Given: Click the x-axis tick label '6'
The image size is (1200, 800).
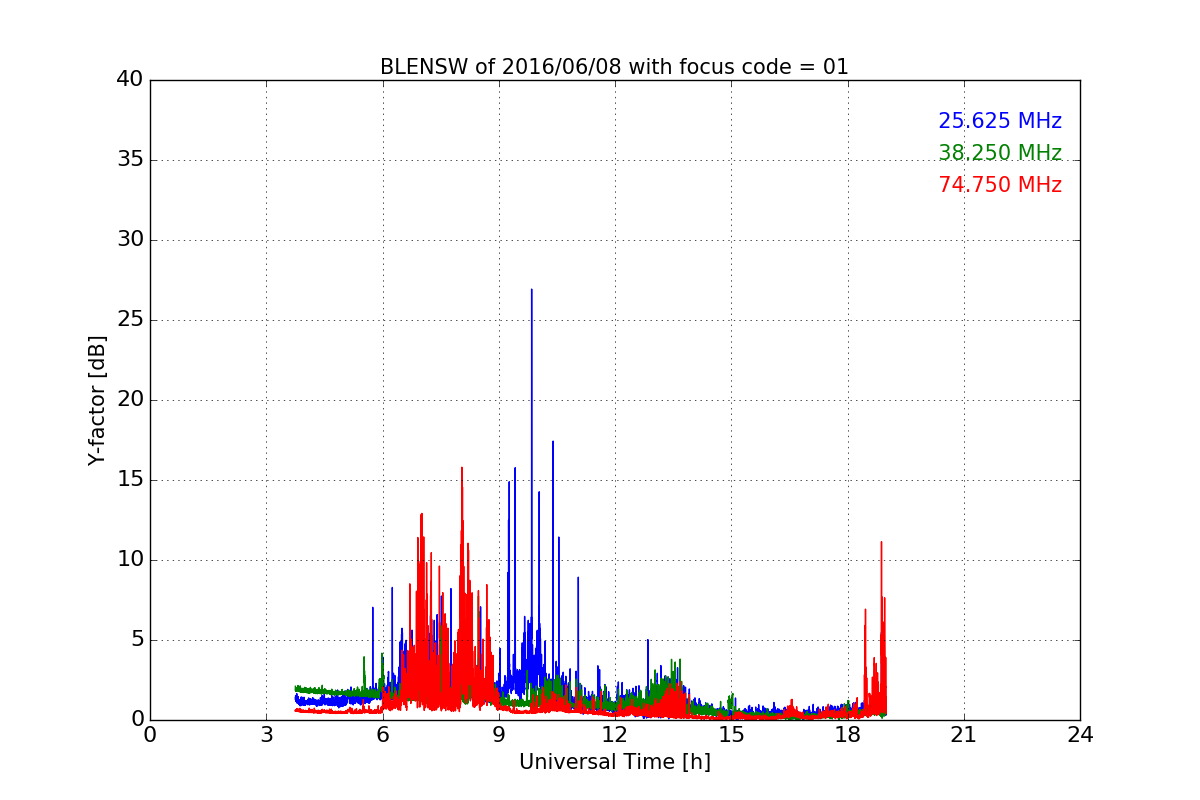Looking at the screenshot, I should pyautogui.click(x=383, y=735).
